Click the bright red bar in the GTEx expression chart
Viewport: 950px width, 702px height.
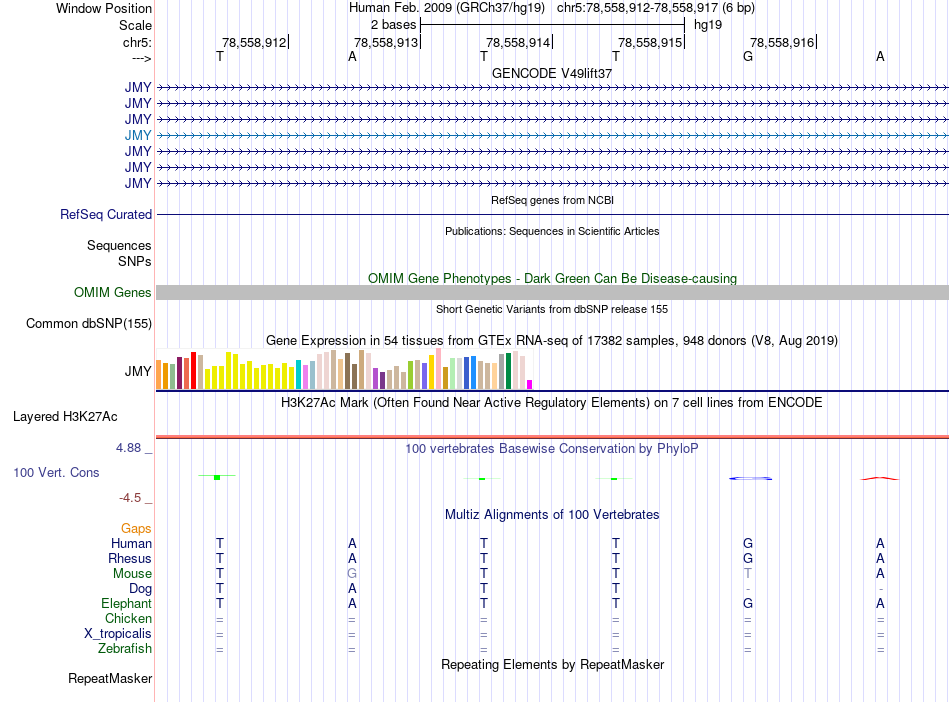pyautogui.click(x=193, y=371)
